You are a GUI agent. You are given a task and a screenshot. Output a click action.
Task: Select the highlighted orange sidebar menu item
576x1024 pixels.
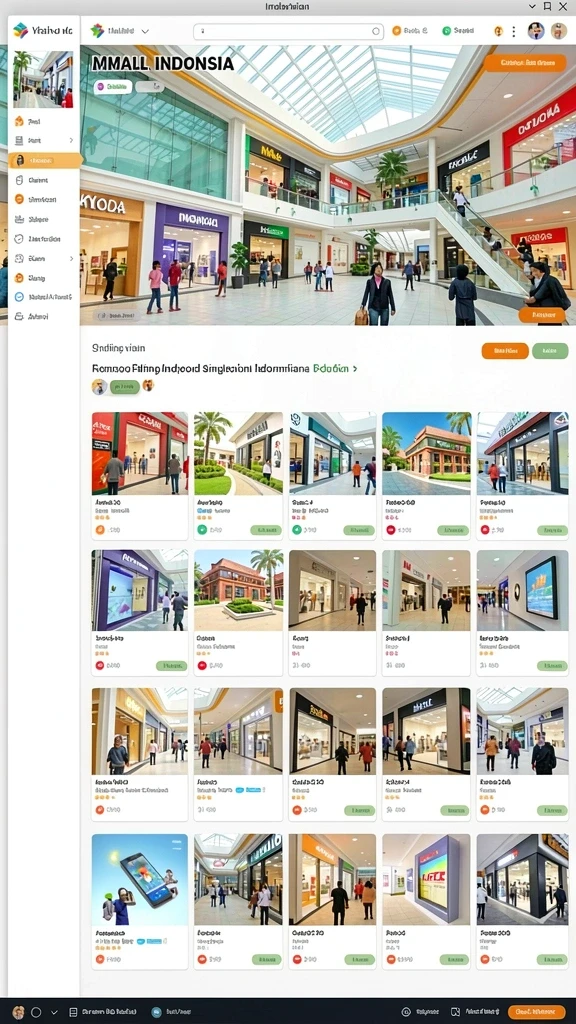click(x=45, y=160)
